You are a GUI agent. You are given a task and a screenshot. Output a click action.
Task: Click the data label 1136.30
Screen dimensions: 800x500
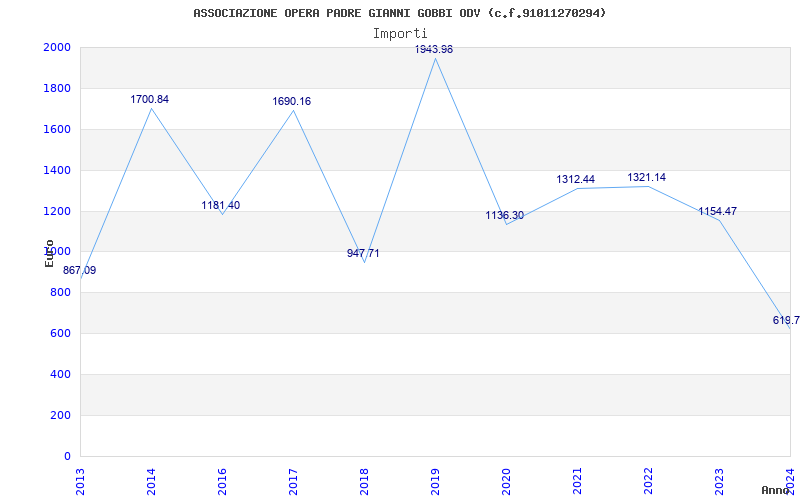point(505,216)
